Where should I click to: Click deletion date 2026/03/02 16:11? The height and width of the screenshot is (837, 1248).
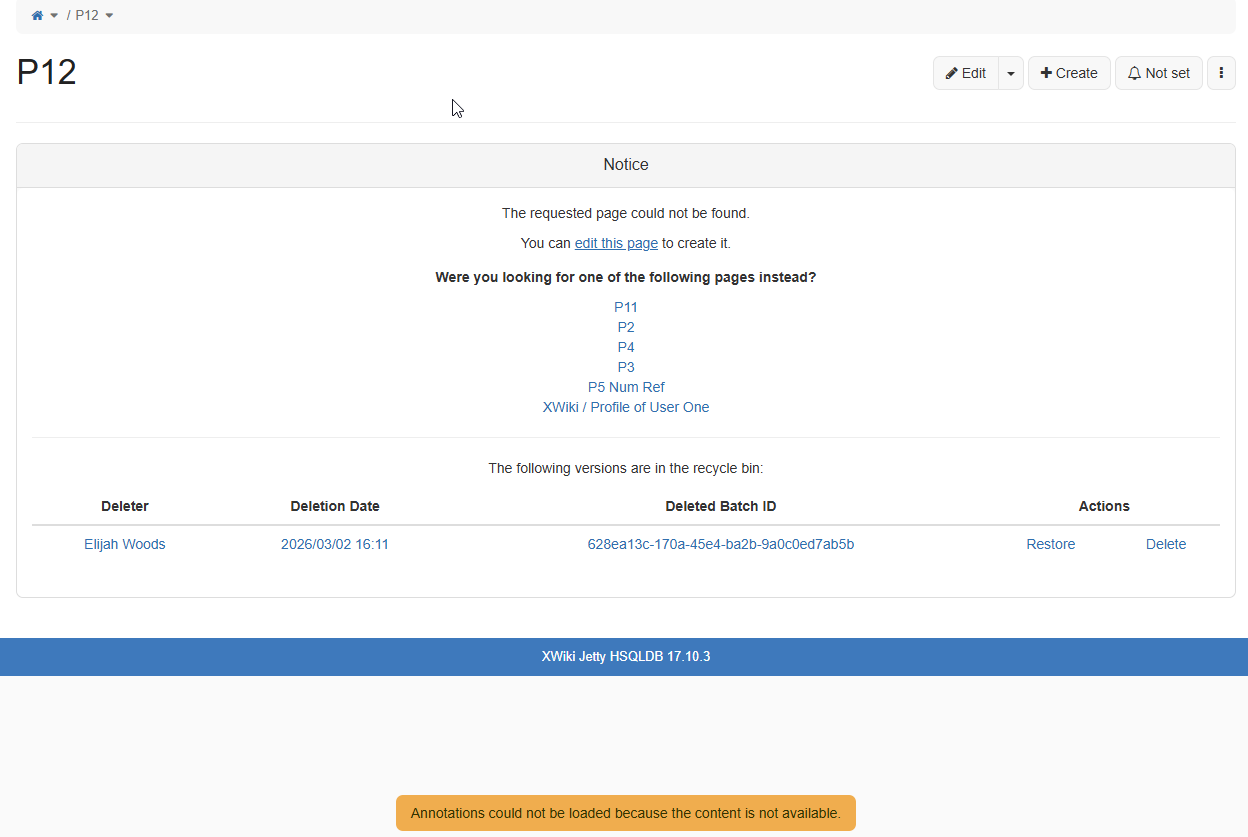tap(335, 544)
